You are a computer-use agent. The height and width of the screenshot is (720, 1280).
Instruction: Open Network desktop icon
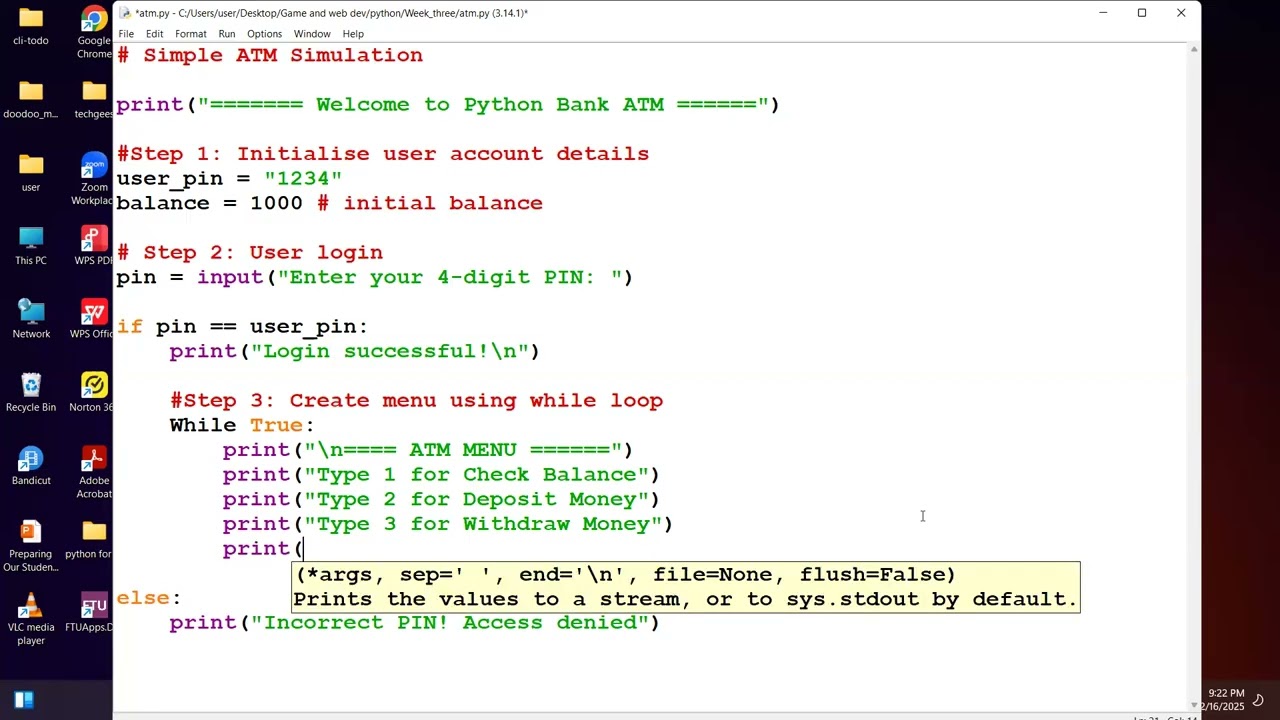(31, 320)
